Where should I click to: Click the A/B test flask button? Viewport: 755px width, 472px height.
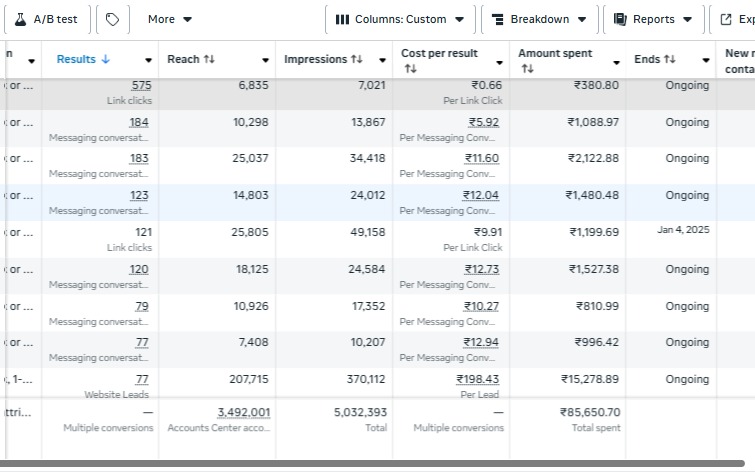46,19
